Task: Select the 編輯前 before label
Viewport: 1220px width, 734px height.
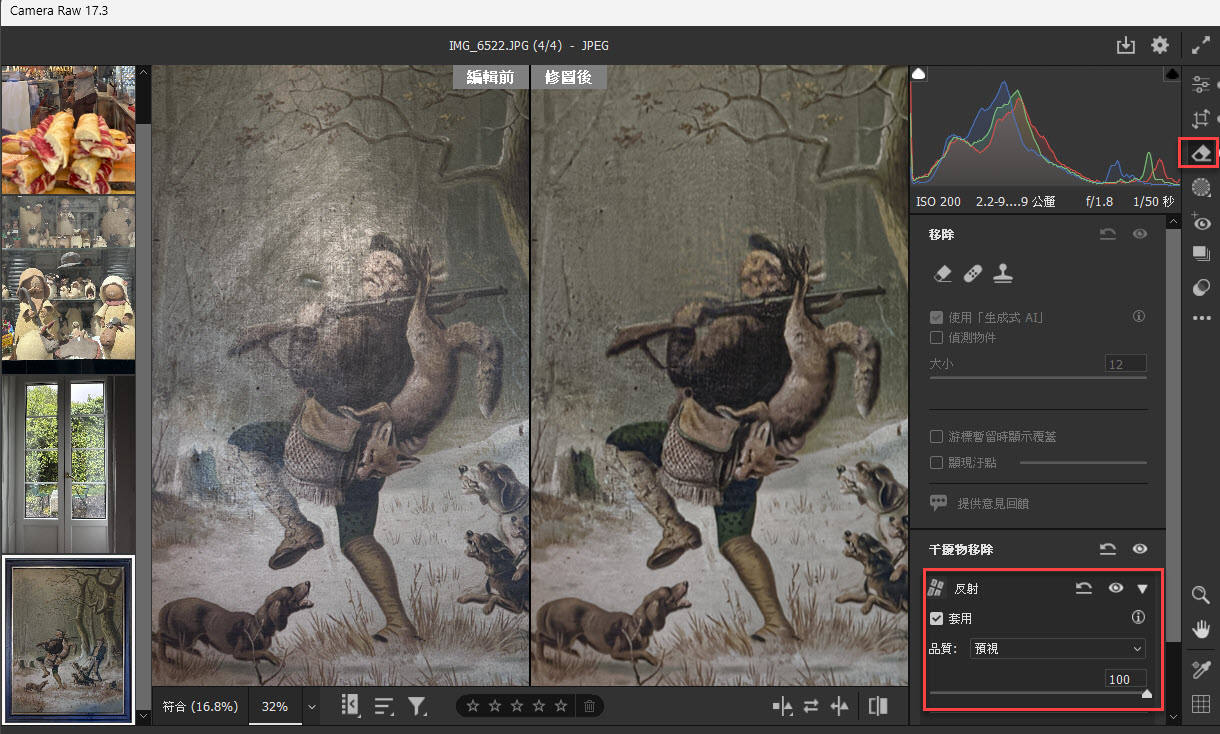Action: tap(490, 77)
